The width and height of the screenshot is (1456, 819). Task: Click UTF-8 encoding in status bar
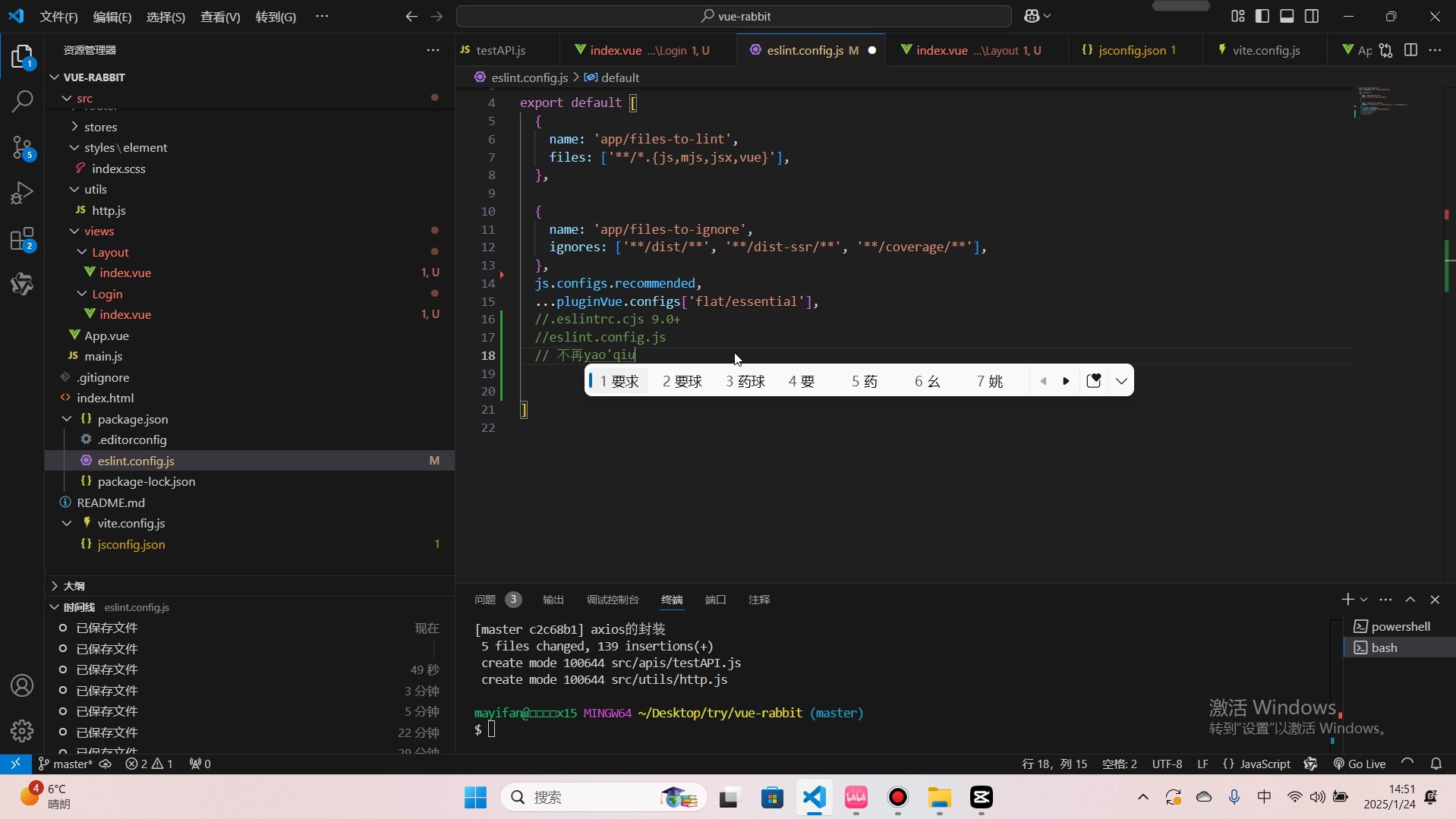point(1167,764)
